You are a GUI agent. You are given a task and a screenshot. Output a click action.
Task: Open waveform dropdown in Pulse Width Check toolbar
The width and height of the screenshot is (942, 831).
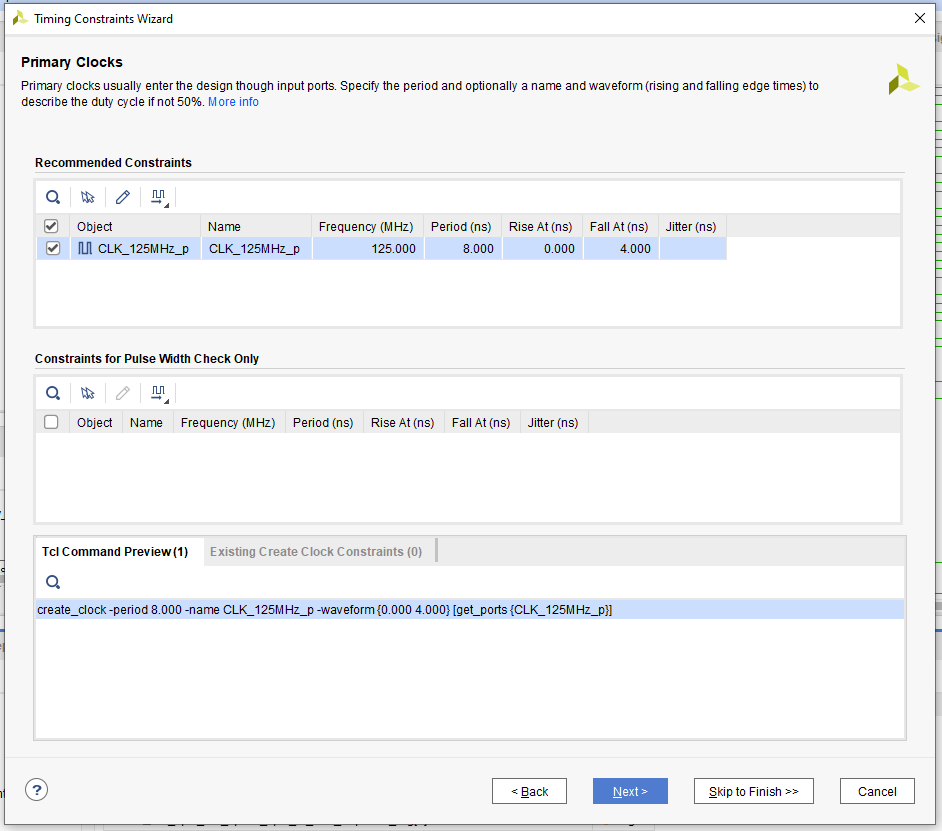(x=159, y=394)
